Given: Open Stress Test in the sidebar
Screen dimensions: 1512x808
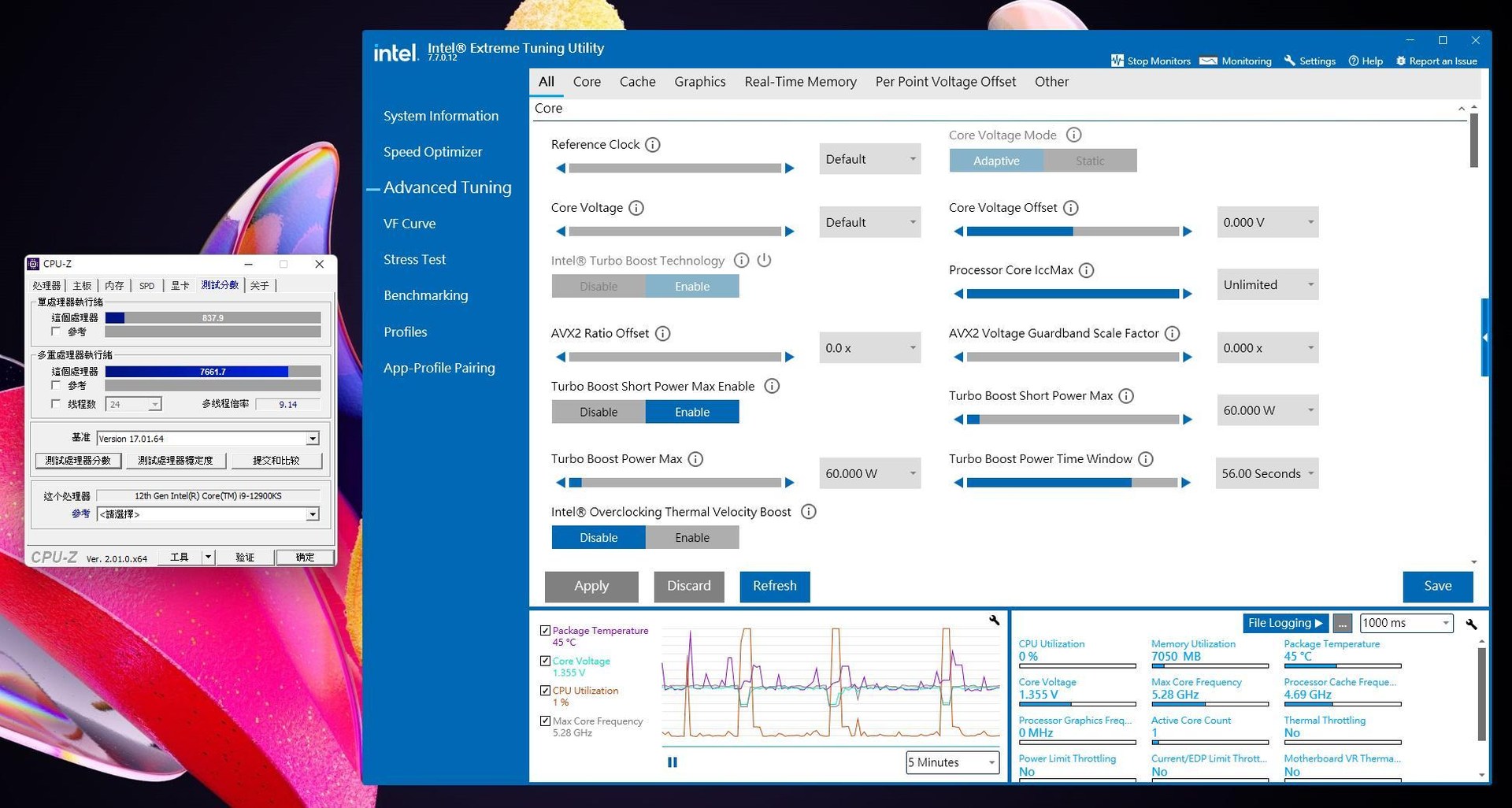Looking at the screenshot, I should [x=414, y=259].
